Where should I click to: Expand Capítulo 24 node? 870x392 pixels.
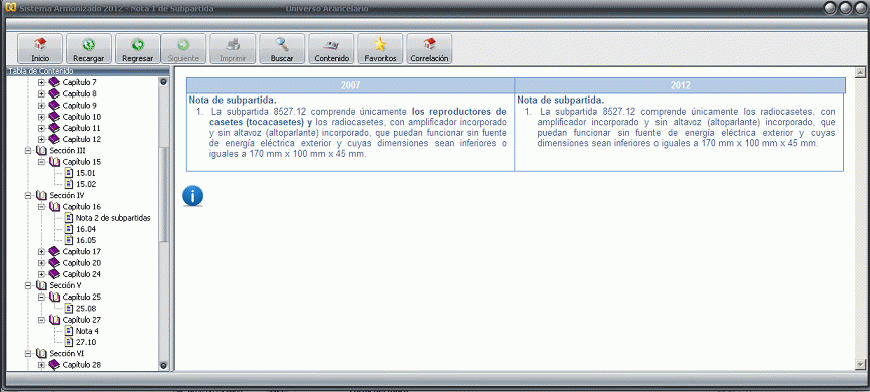(x=41, y=274)
